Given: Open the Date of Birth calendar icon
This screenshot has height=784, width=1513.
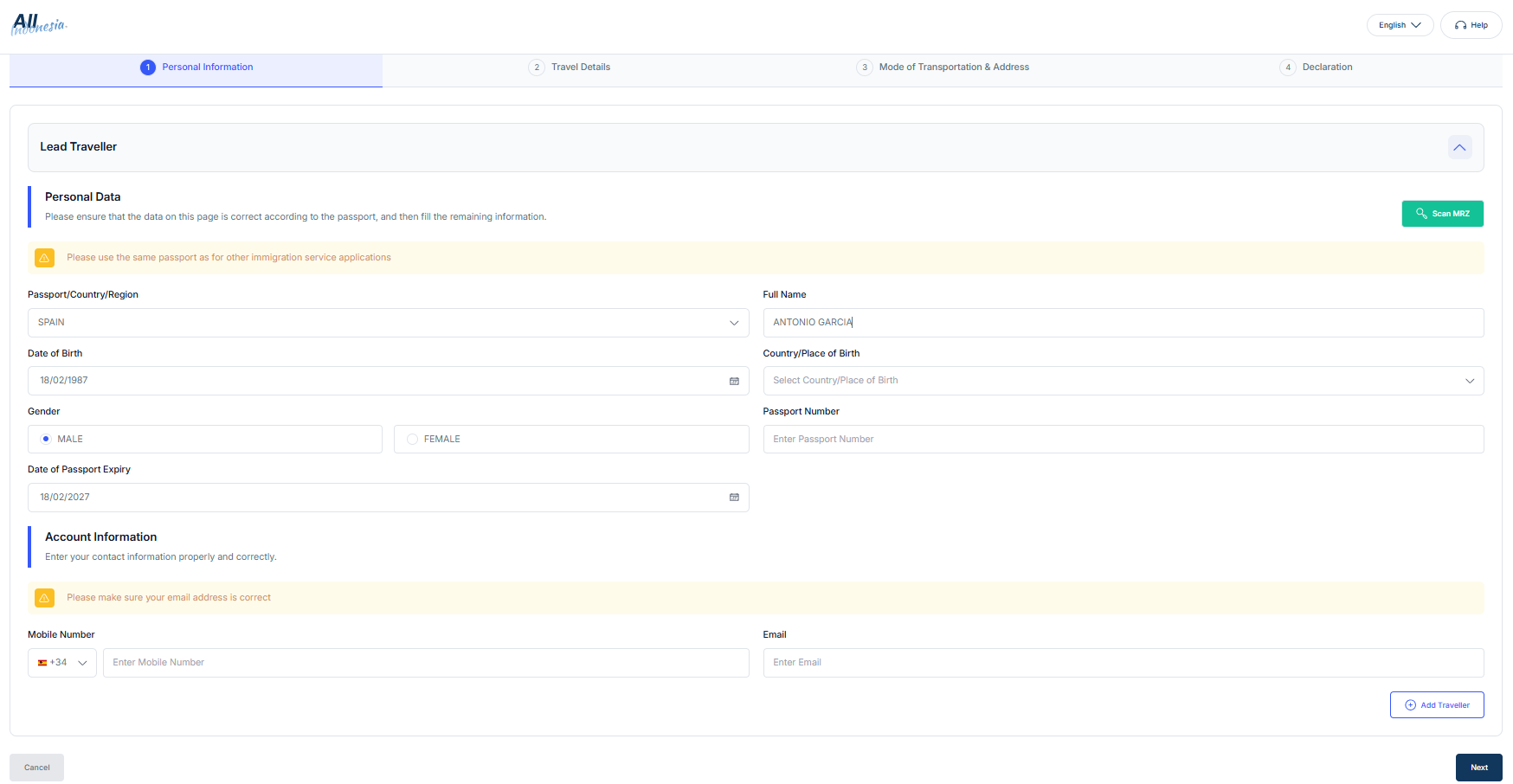Looking at the screenshot, I should click(x=734, y=381).
